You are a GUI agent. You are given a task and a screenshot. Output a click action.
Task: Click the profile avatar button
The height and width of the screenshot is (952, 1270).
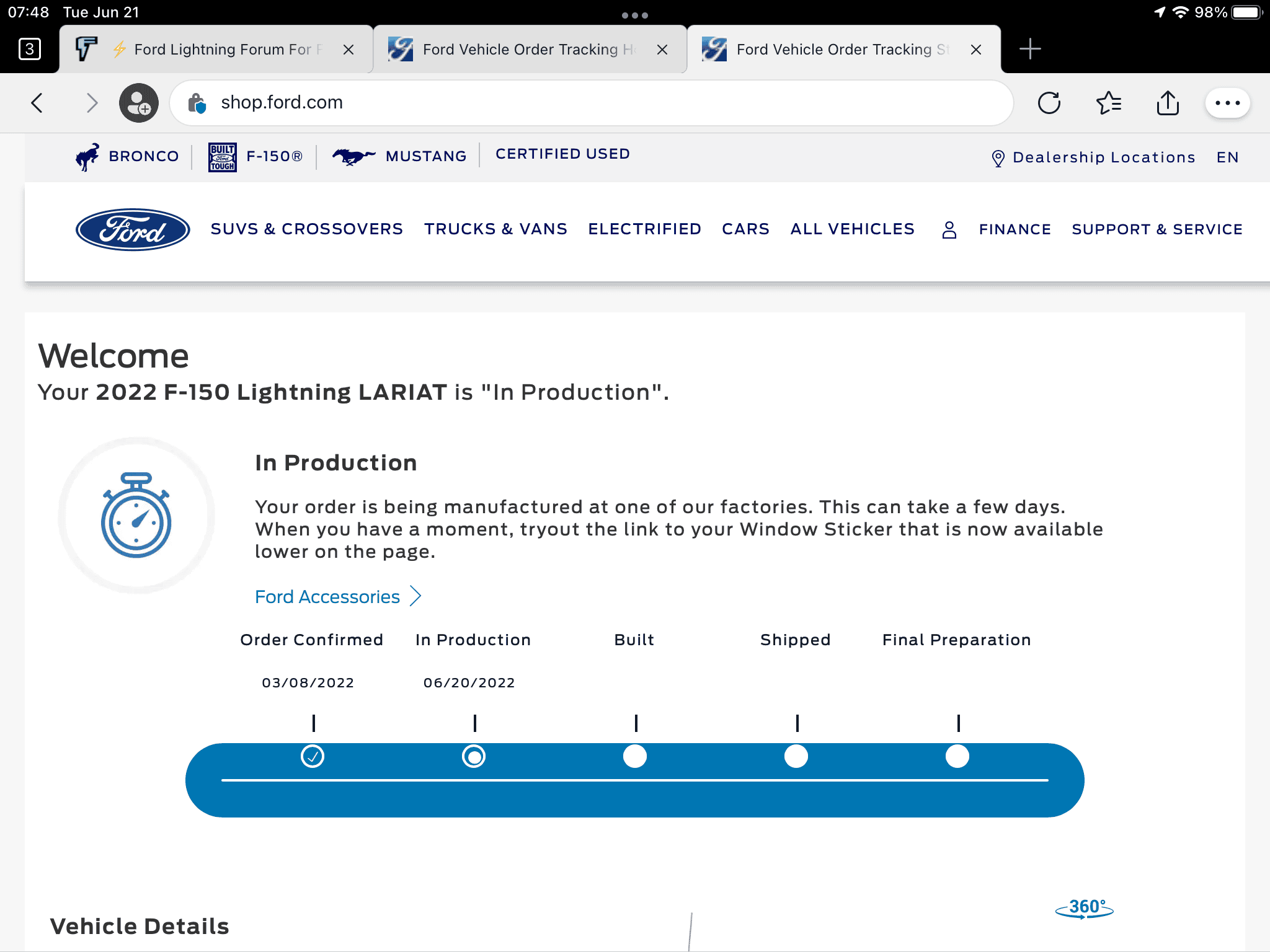point(138,103)
